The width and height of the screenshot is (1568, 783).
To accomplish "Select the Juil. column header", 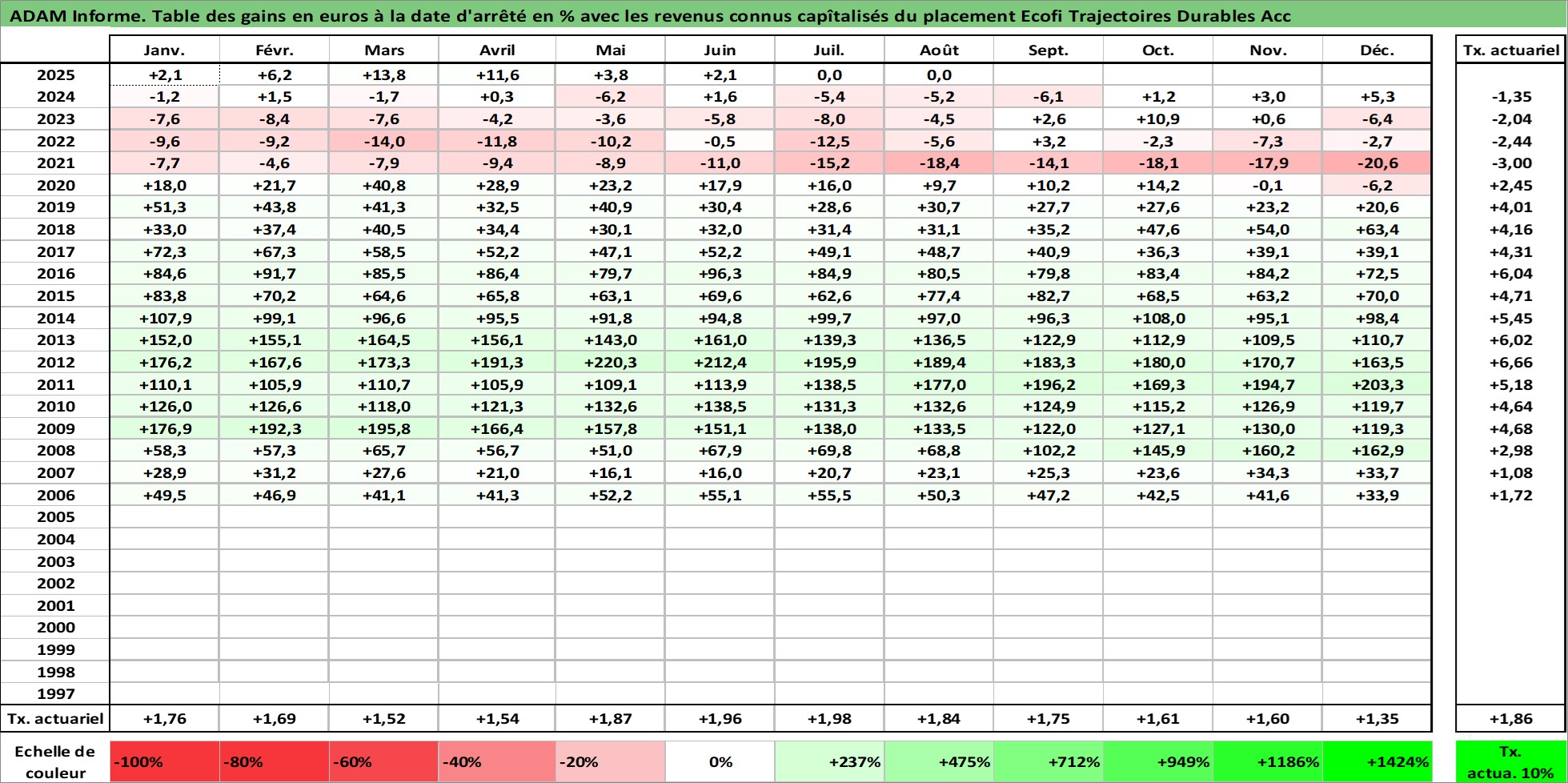I will pos(829,50).
